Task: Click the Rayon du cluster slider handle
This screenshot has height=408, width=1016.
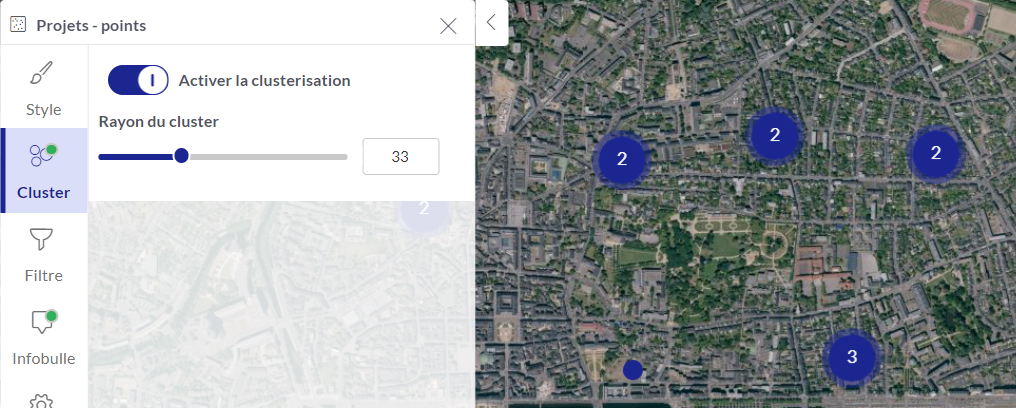Action: pos(181,156)
